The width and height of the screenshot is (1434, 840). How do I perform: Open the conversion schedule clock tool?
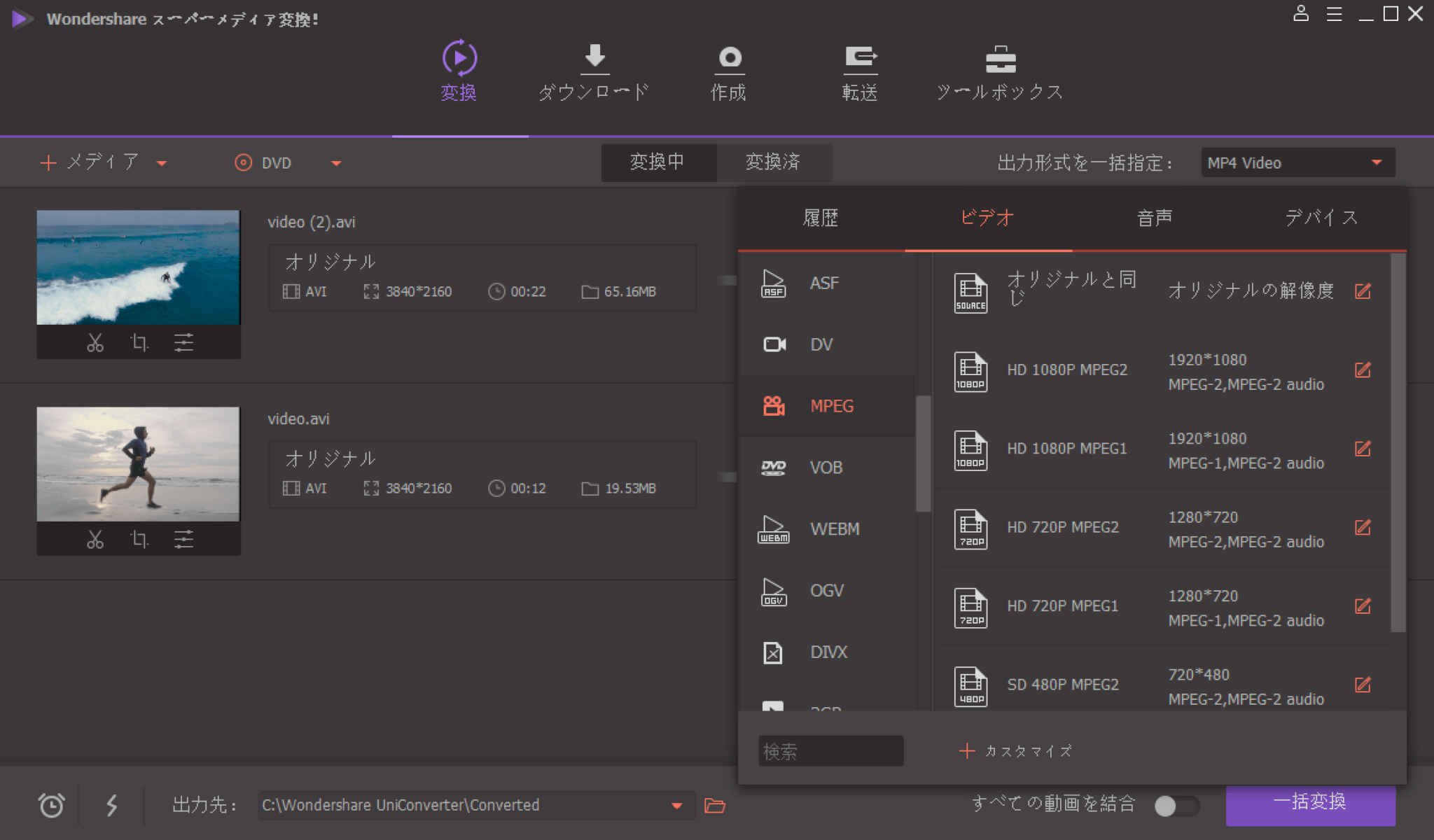(x=50, y=805)
